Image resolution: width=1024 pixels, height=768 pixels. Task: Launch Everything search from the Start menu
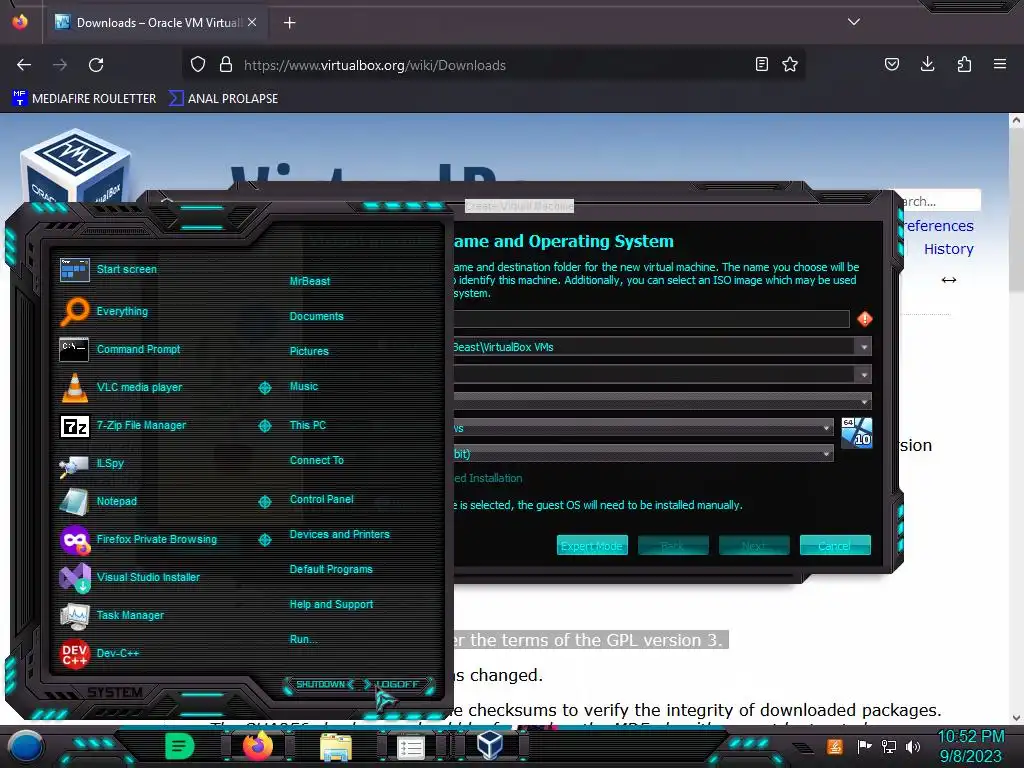[74, 312]
